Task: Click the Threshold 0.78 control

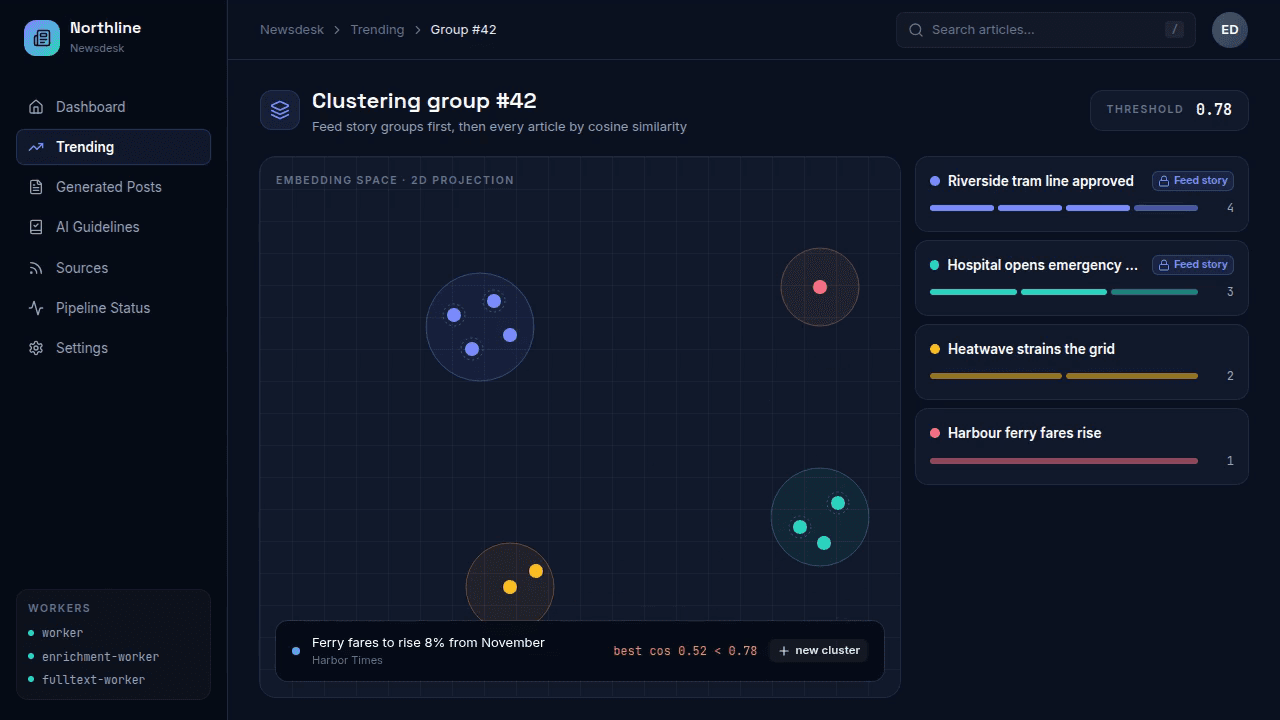Action: pos(1169,110)
